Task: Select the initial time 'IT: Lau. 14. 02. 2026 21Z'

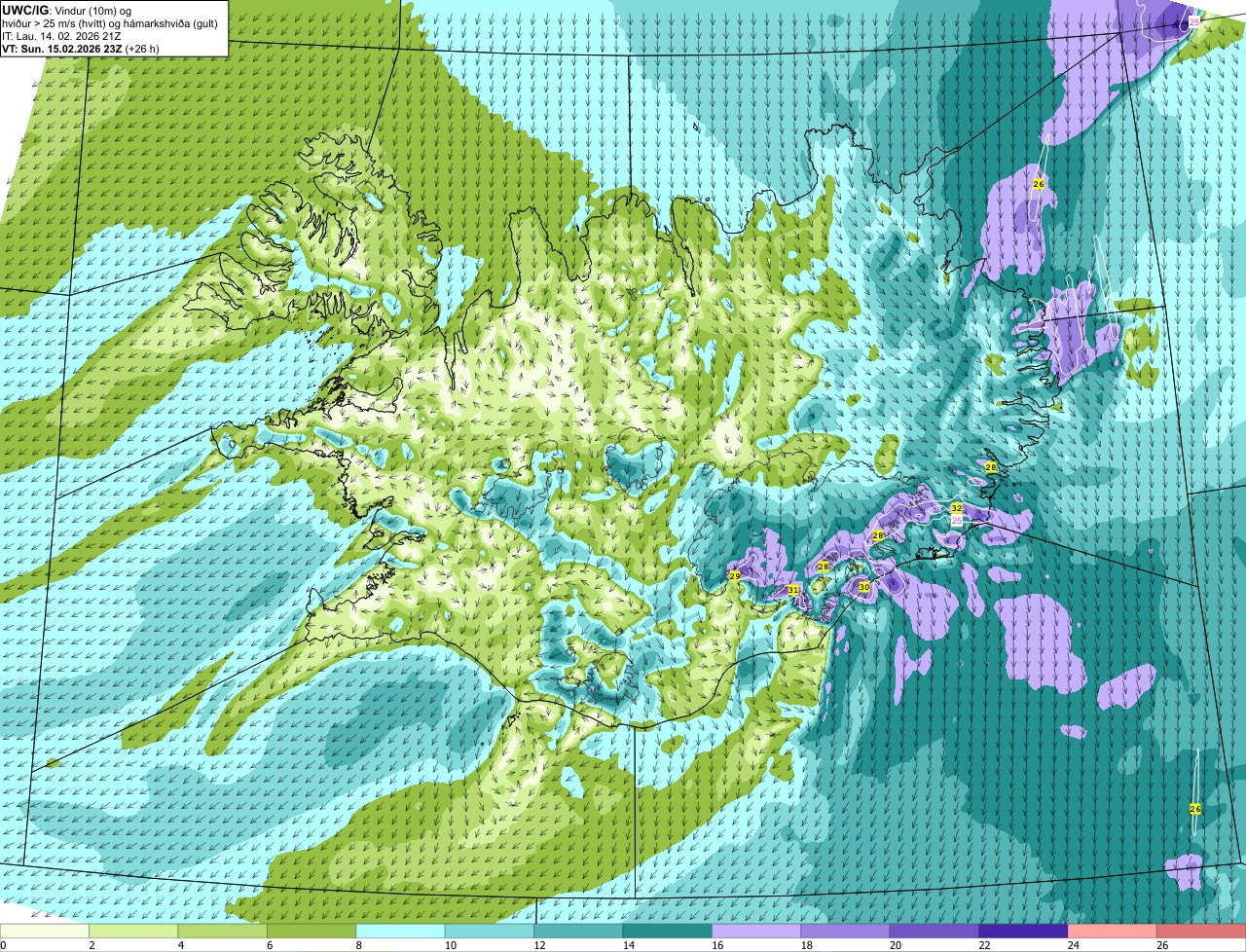Action: (x=62, y=36)
